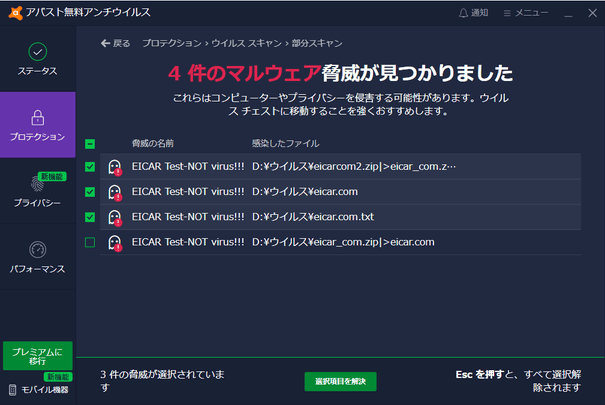
Task: Click the 3 件の脅威が選択されています status text
Action: tap(162, 381)
